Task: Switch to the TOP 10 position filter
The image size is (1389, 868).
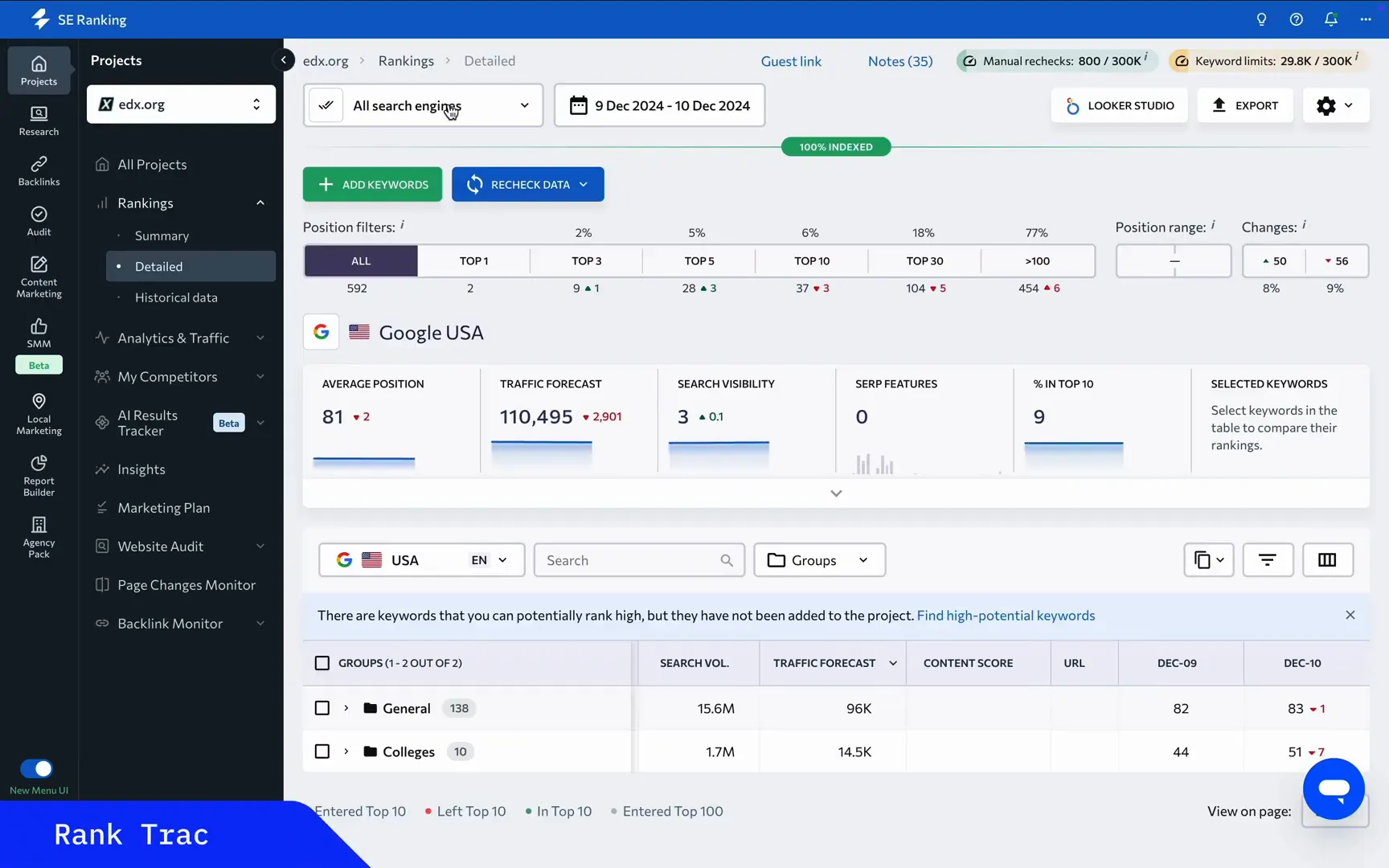Action: point(813,260)
